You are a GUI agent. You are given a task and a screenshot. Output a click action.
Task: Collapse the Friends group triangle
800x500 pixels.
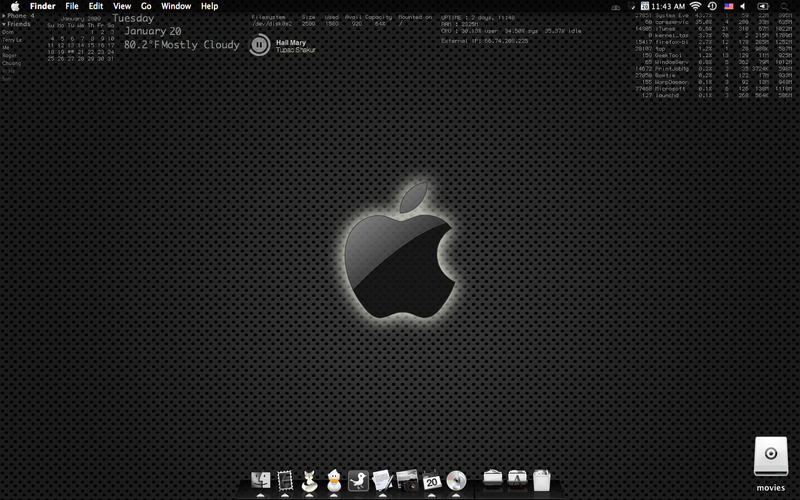(4, 24)
